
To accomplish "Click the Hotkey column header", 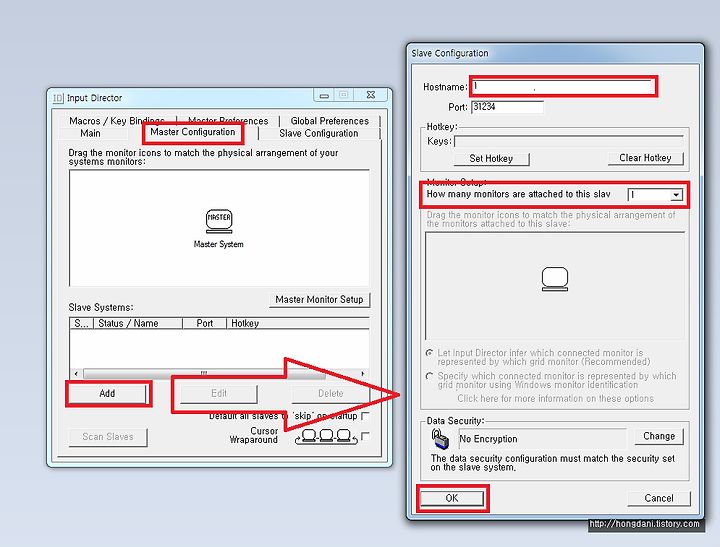I will [298, 323].
